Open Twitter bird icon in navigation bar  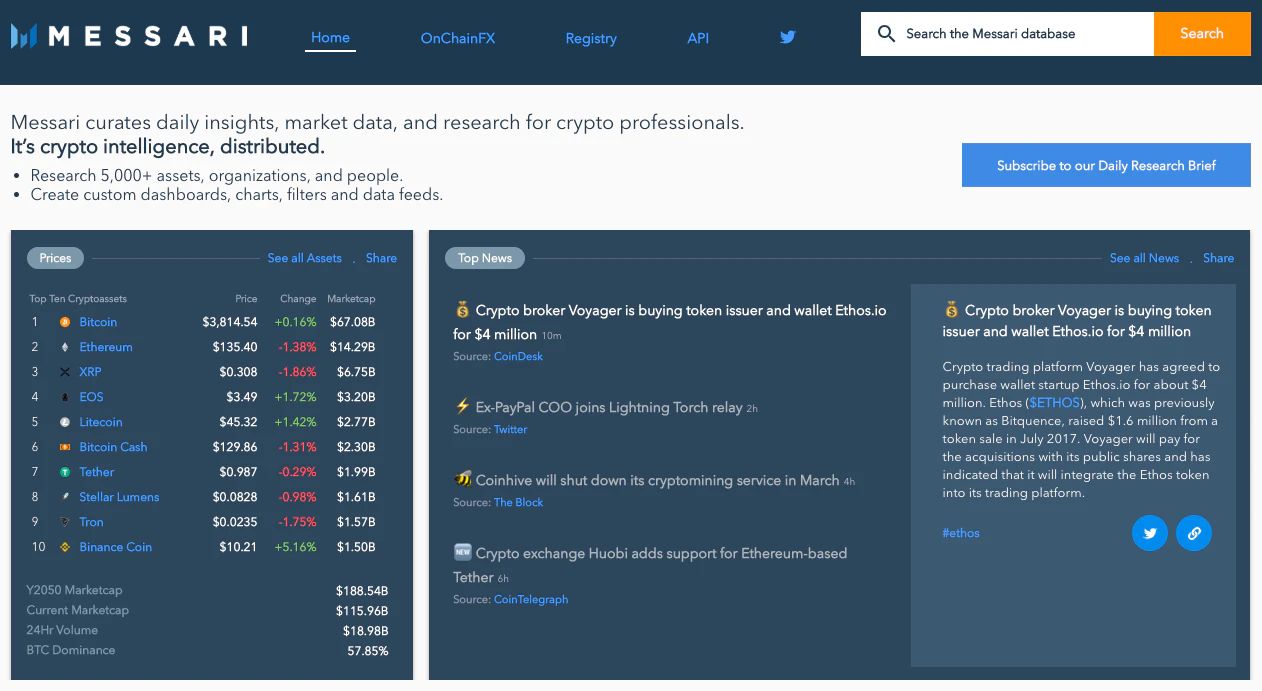[788, 37]
